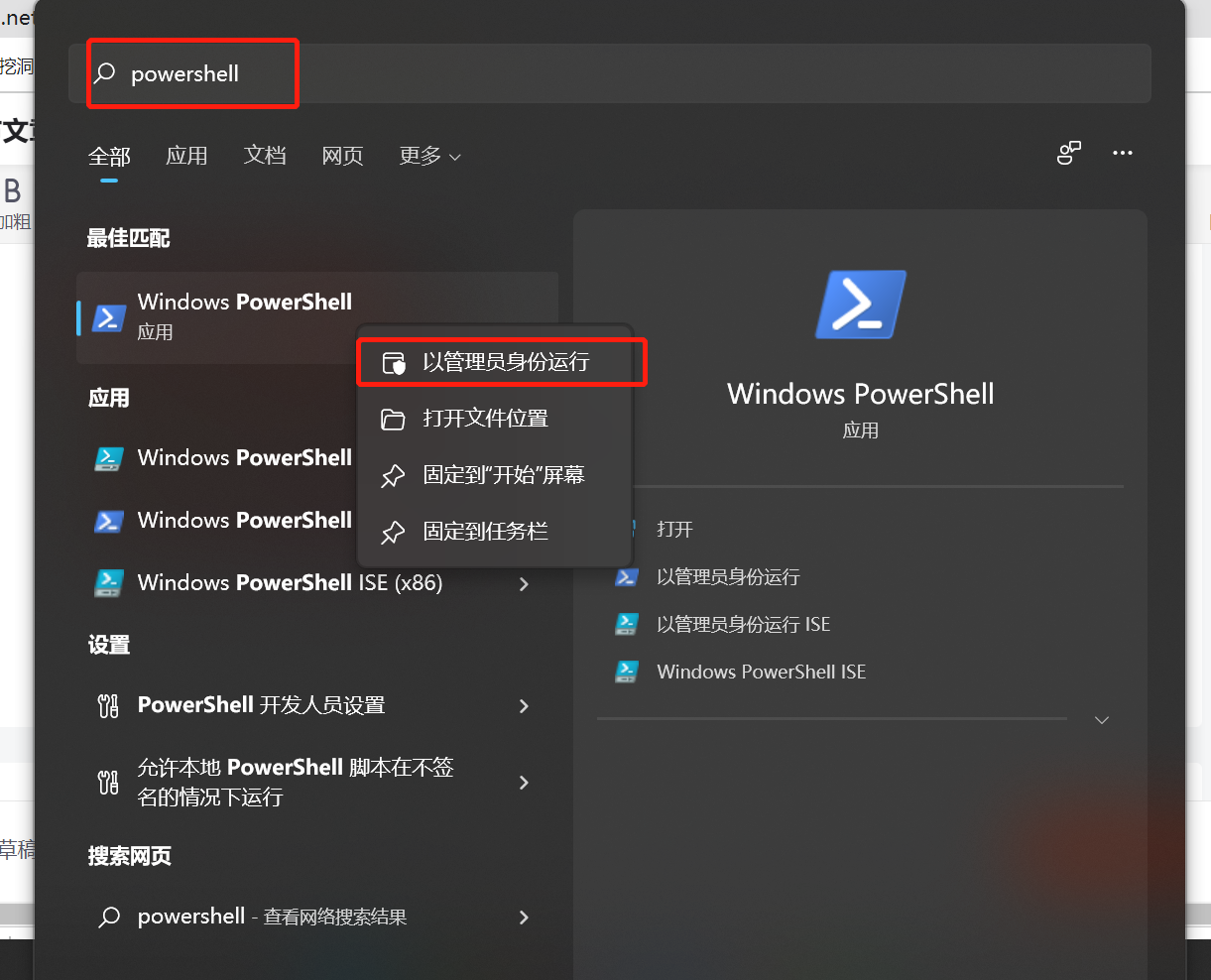Click the folder icon beside 打开文件位置
Viewport: 1211px width, 980px height.
click(x=394, y=418)
